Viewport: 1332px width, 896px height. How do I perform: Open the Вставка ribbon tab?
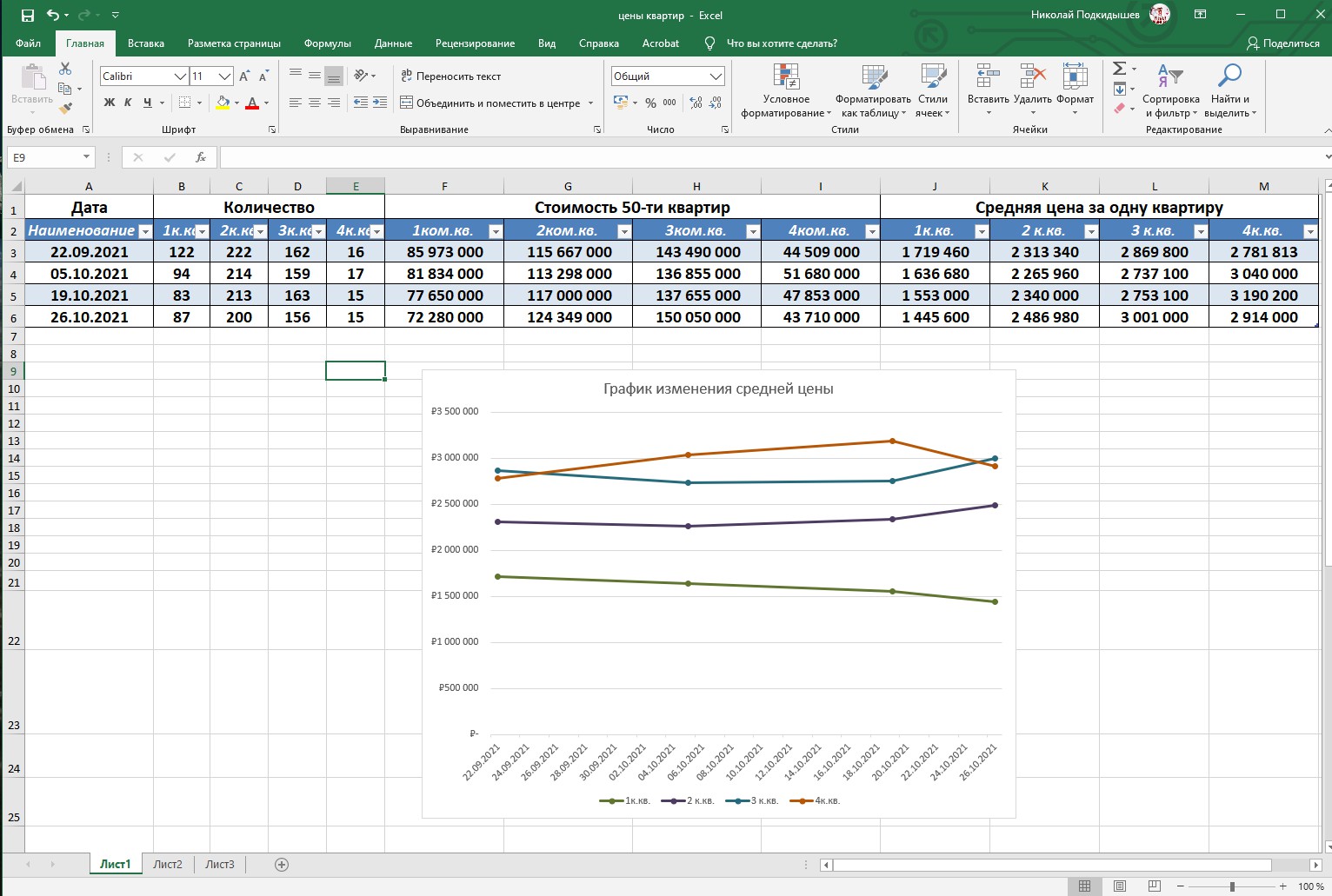(x=146, y=43)
